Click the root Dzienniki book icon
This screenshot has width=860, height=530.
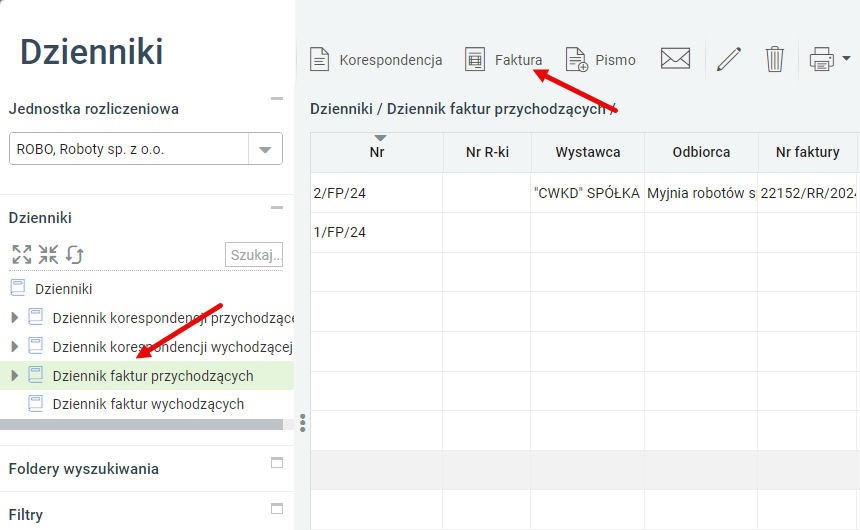[18, 288]
